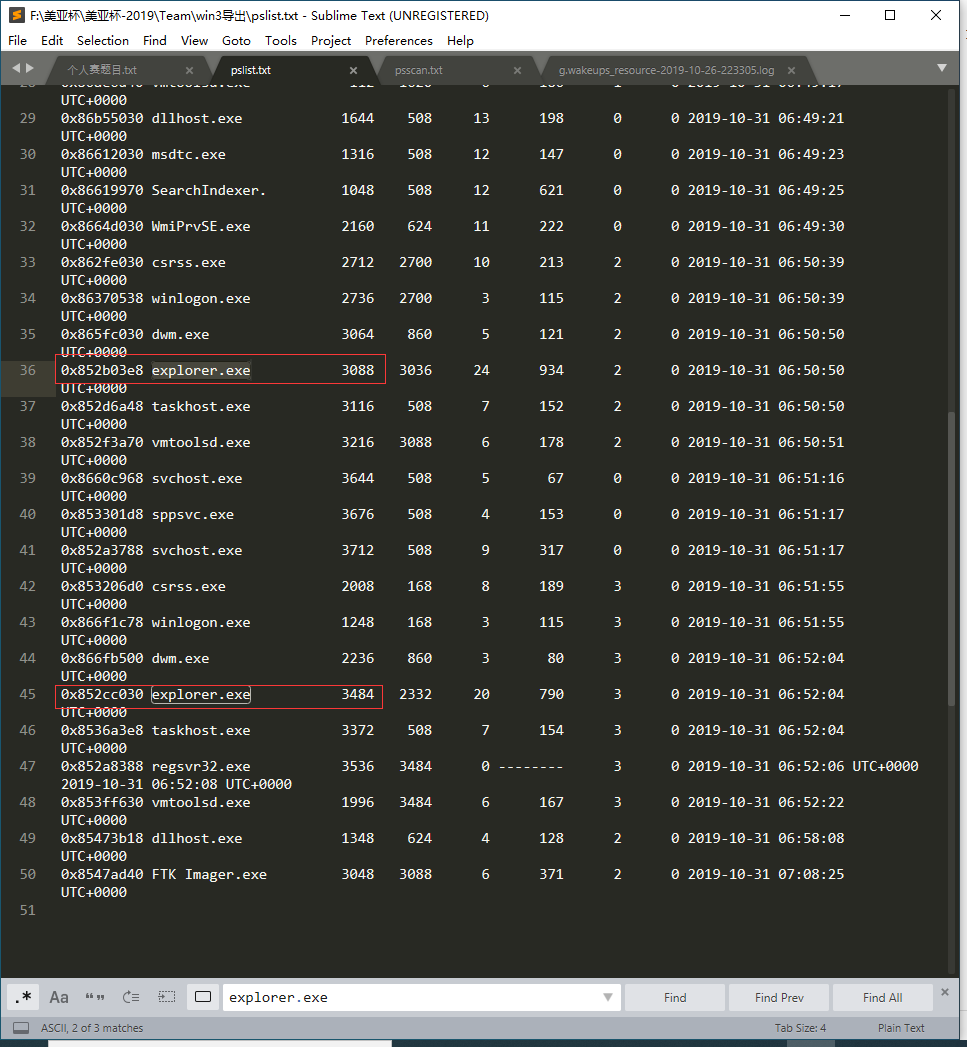Image resolution: width=967 pixels, height=1047 pixels.
Task: Toggle in-selection search option
Action: (167, 997)
